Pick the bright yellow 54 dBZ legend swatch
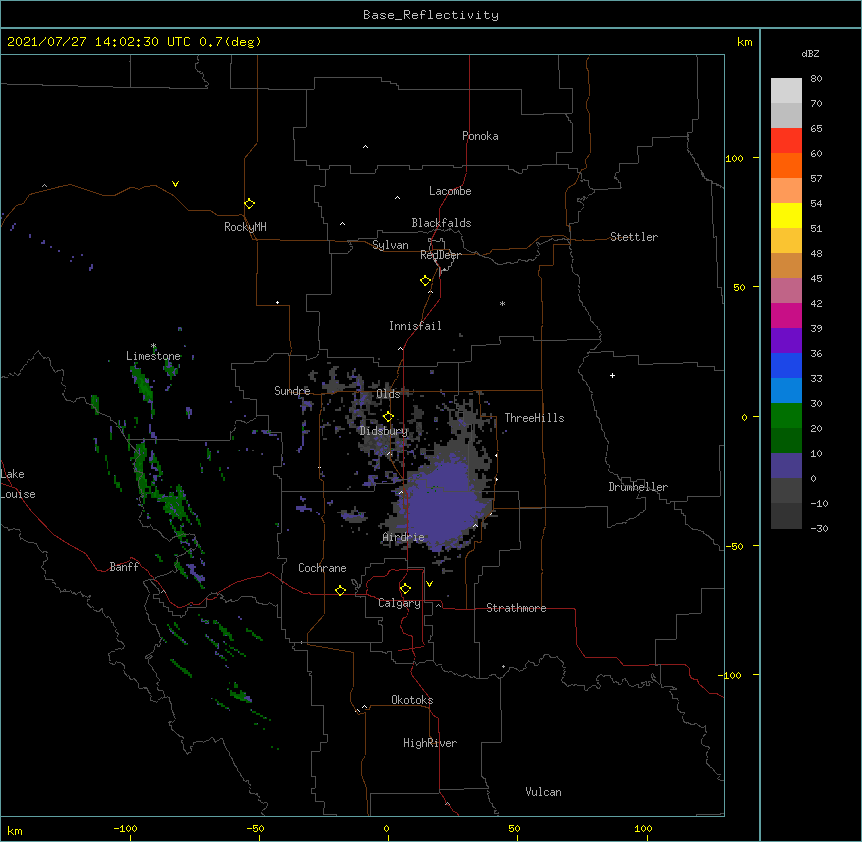This screenshot has width=862, height=842. tap(786, 215)
